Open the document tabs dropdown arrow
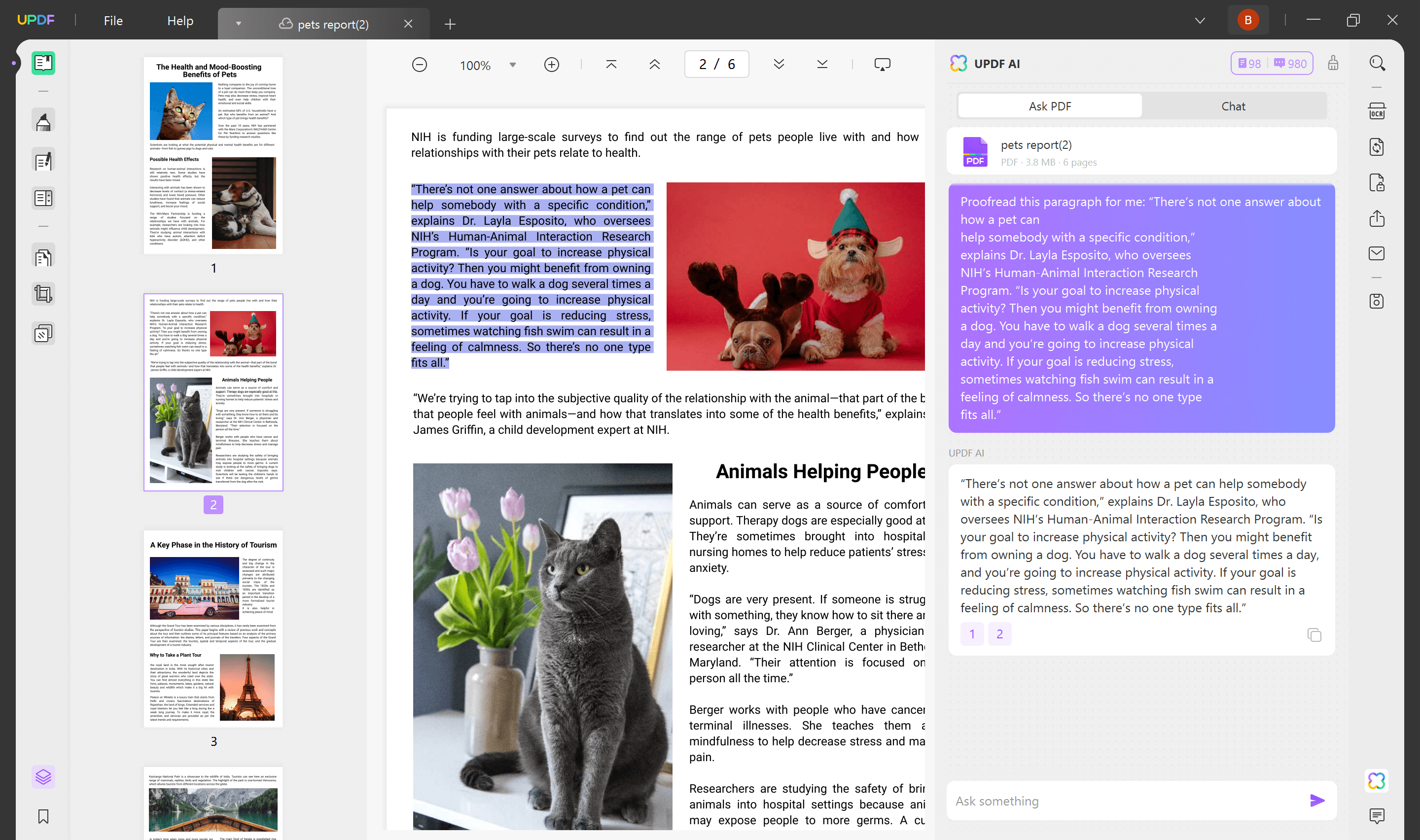Viewport: 1420px width, 840px height. click(x=238, y=24)
